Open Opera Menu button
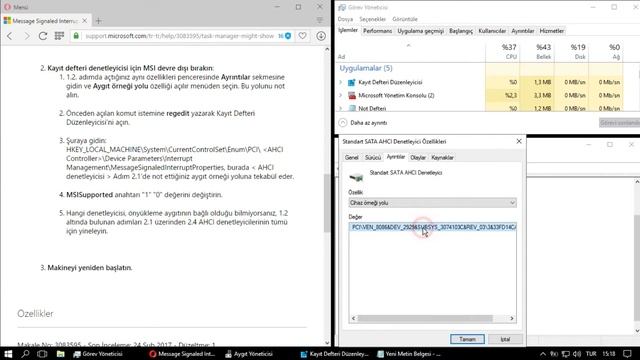 (x=16, y=7)
